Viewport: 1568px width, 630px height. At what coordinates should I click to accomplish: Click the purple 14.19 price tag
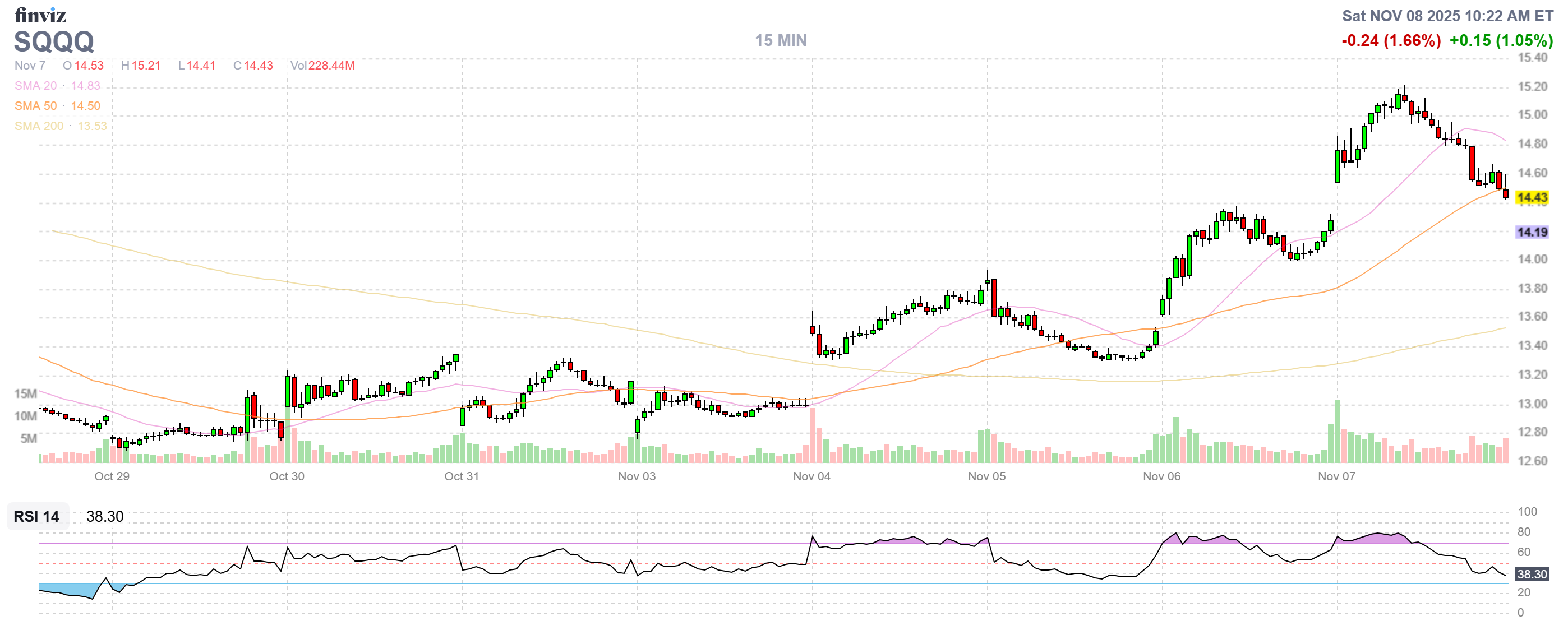point(1531,232)
